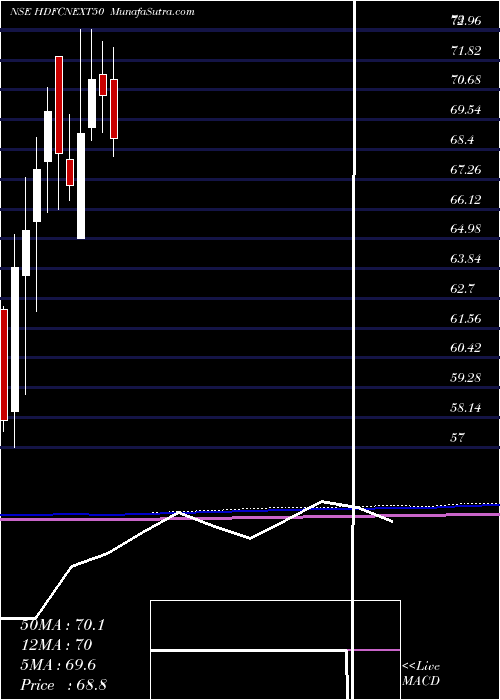Select the 58.14 price axis label
This screenshot has height=700, width=500.
466,408
